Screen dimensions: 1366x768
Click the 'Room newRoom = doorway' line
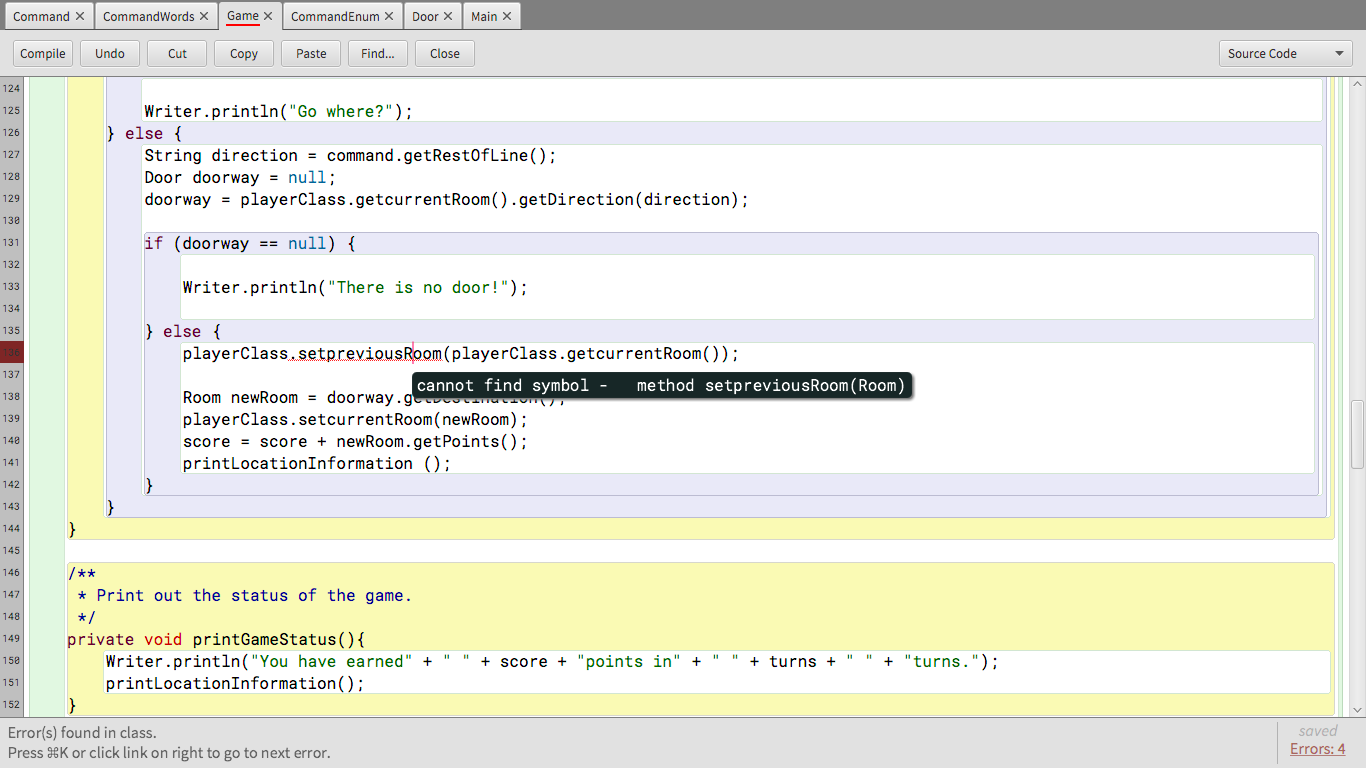374,397
